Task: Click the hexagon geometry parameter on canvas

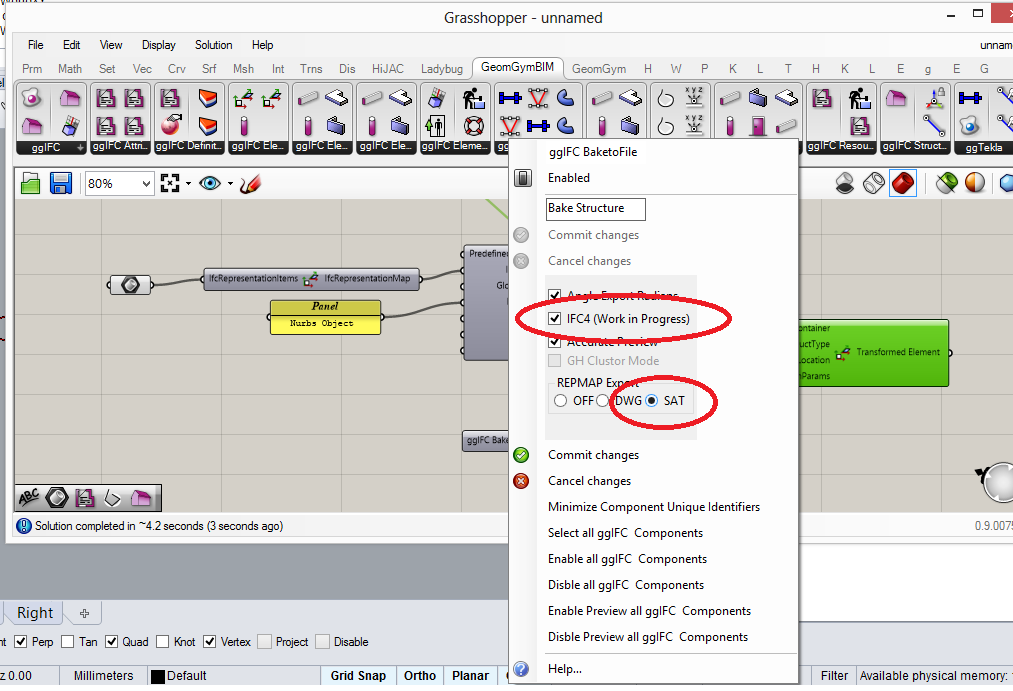Action: pyautogui.click(x=130, y=284)
